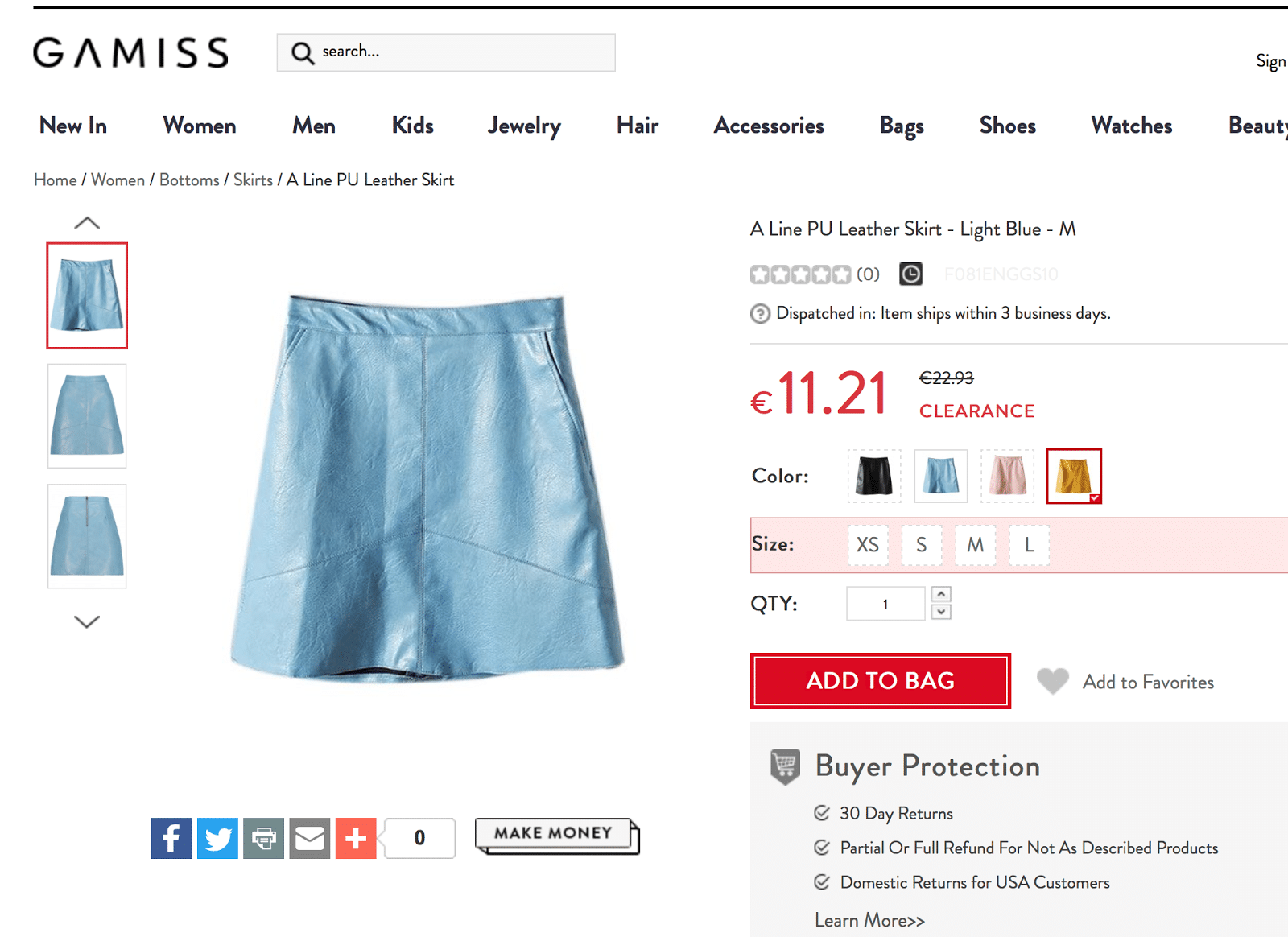The image size is (1288, 937).
Task: Click the dispatch info question mark icon
Action: click(760, 313)
